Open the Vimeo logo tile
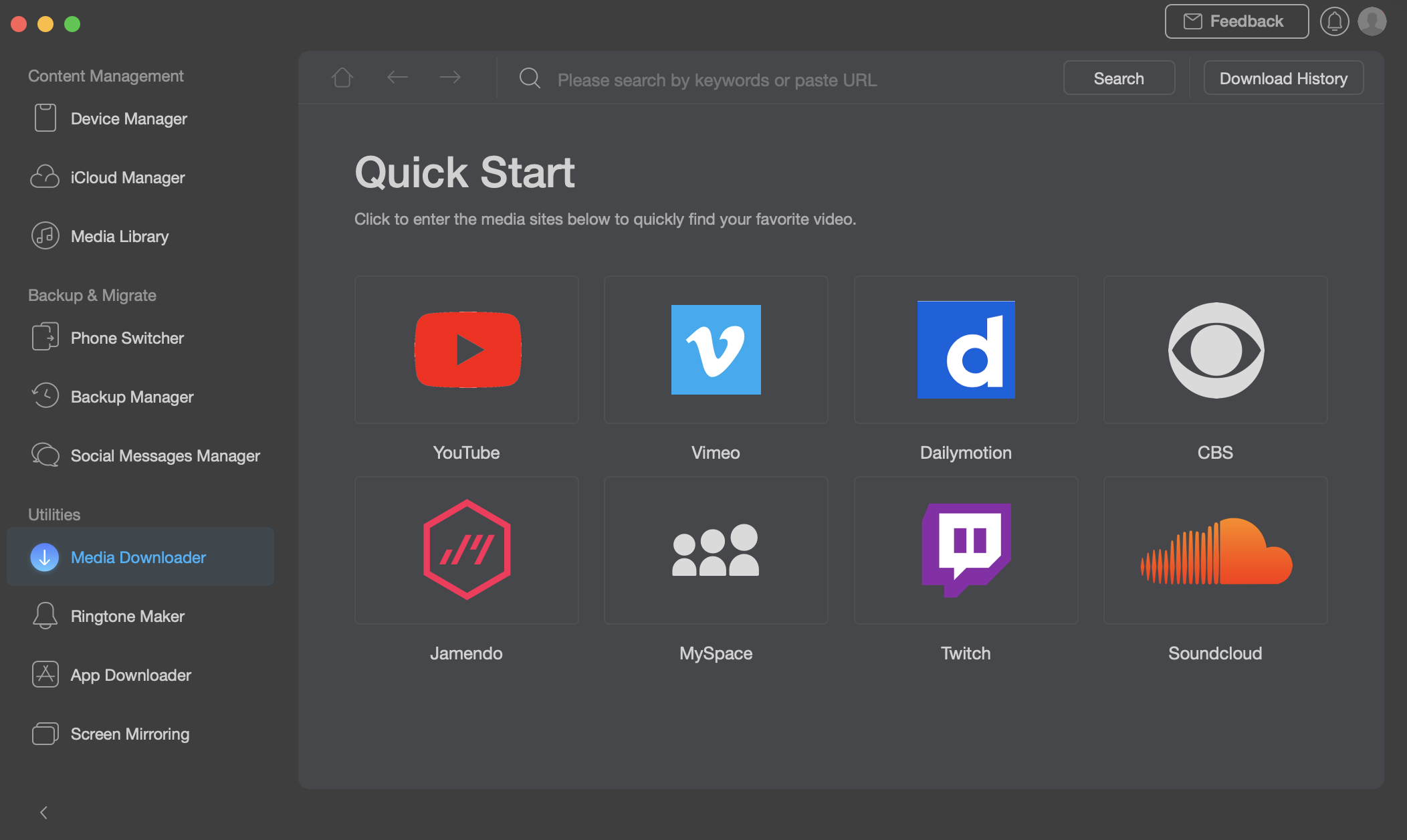Image resolution: width=1407 pixels, height=840 pixels. 716,350
